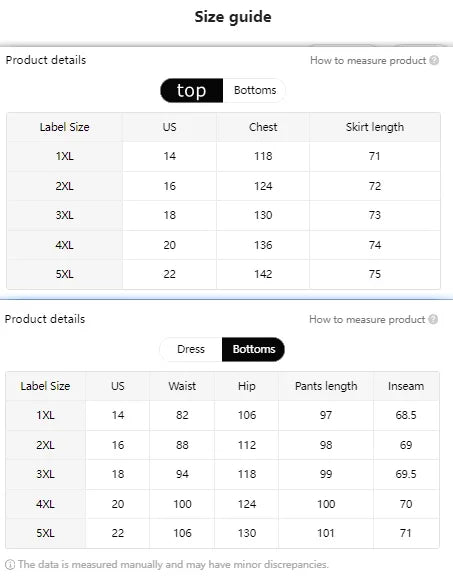This screenshot has height=579, width=453.
Task: Click the chest value 142 for 5XL
Action: [x=263, y=274]
